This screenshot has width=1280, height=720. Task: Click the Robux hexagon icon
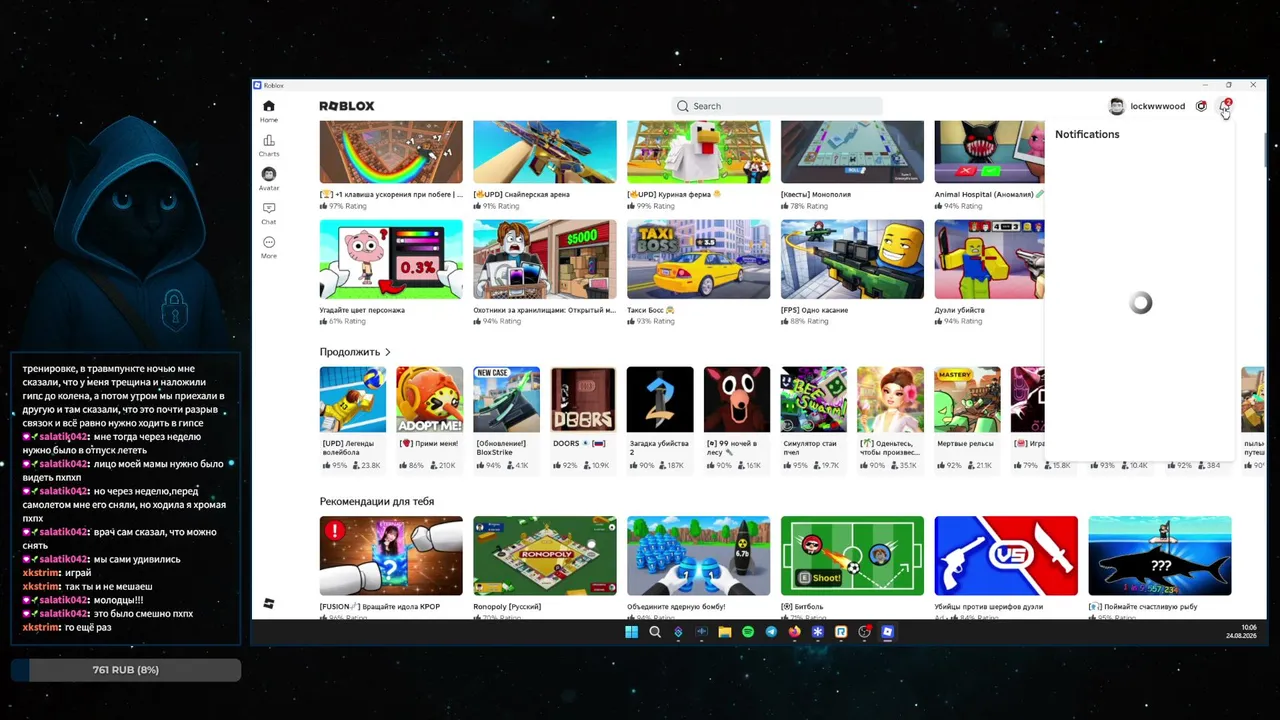tap(1201, 106)
